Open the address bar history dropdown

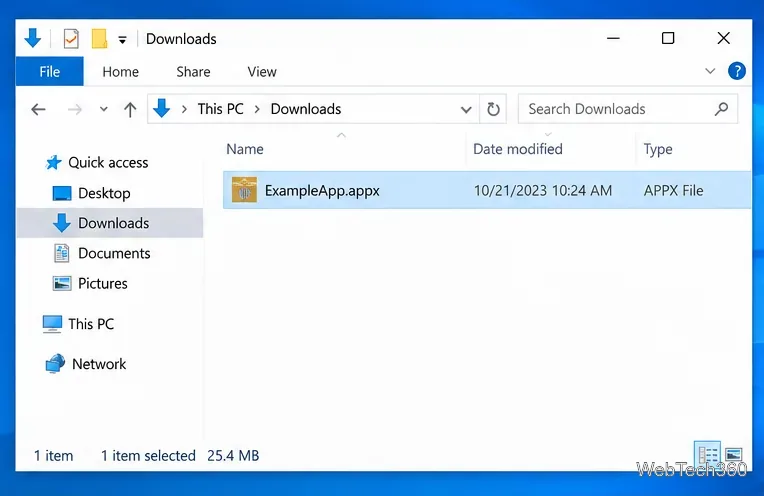(466, 109)
